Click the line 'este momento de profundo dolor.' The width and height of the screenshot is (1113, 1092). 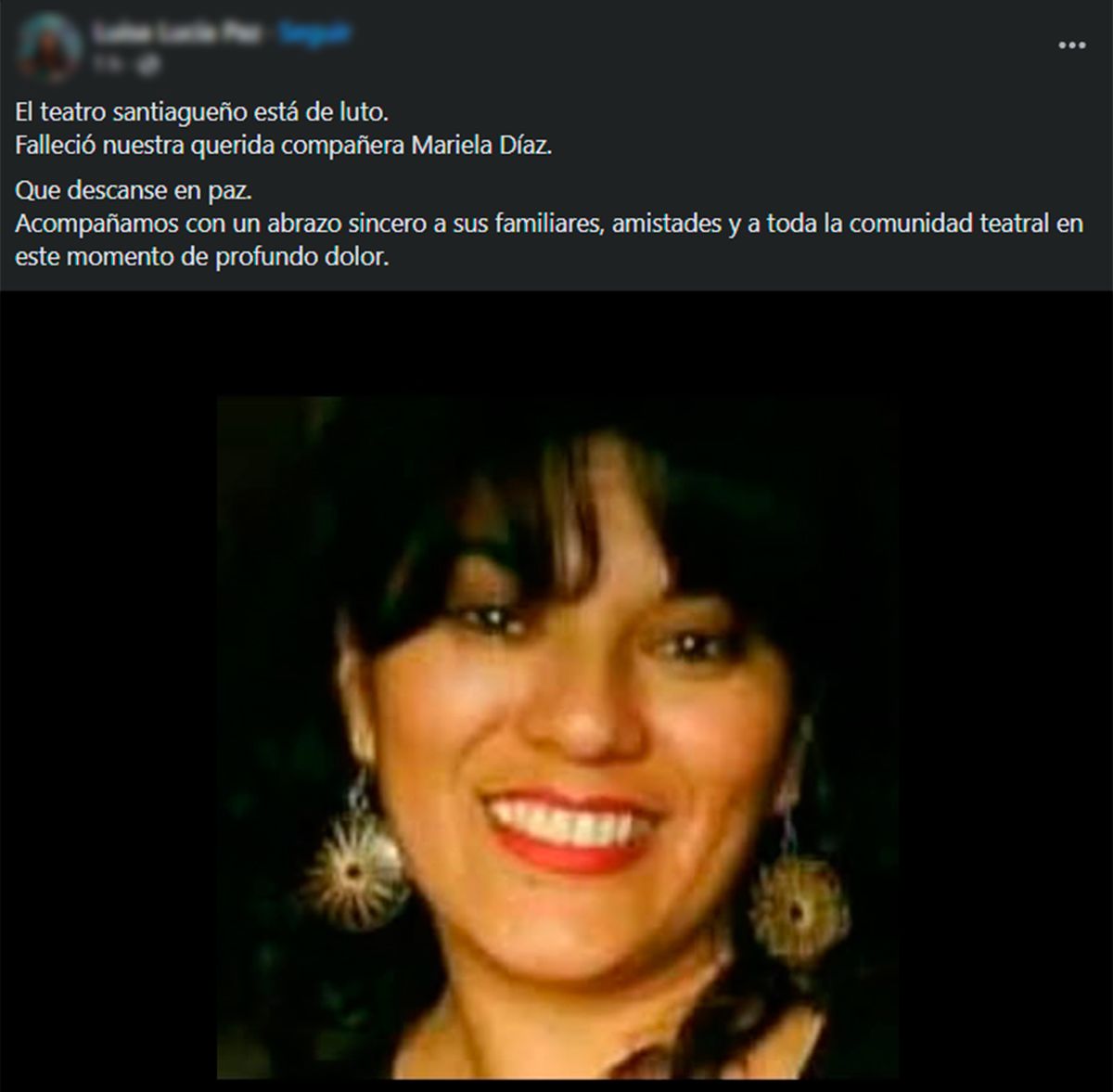coord(201,256)
